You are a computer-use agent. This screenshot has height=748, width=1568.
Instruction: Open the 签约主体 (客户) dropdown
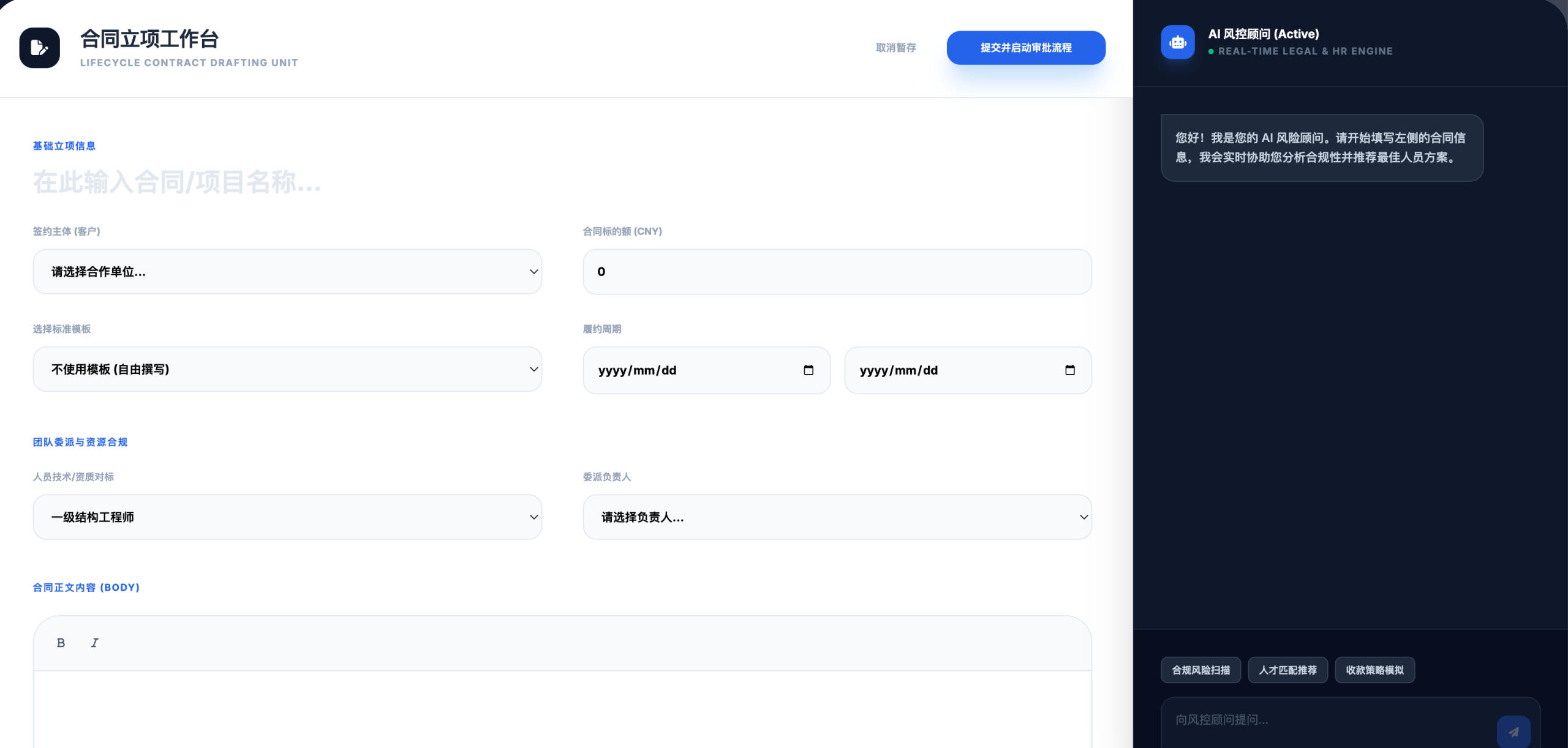tap(287, 272)
